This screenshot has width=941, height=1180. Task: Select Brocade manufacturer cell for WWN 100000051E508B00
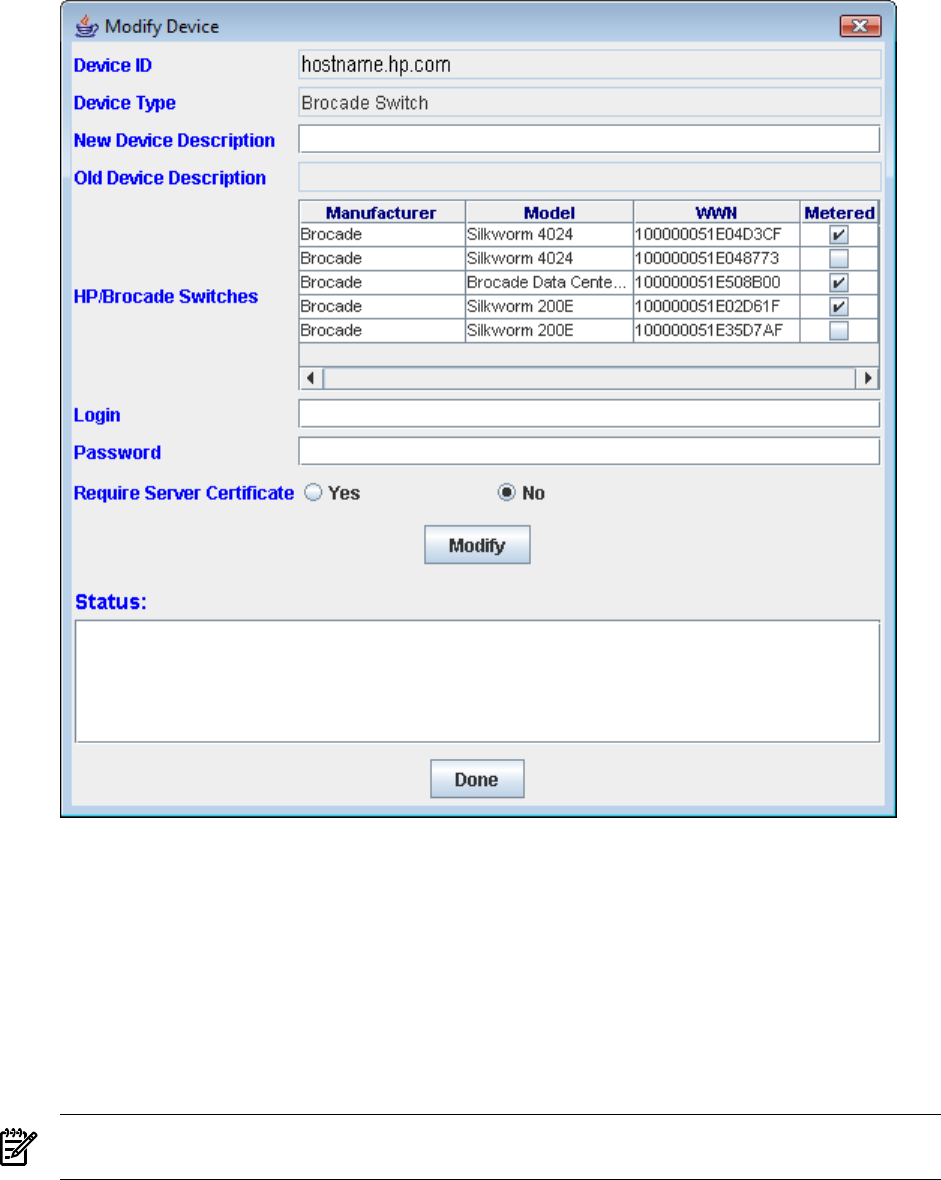coord(382,283)
